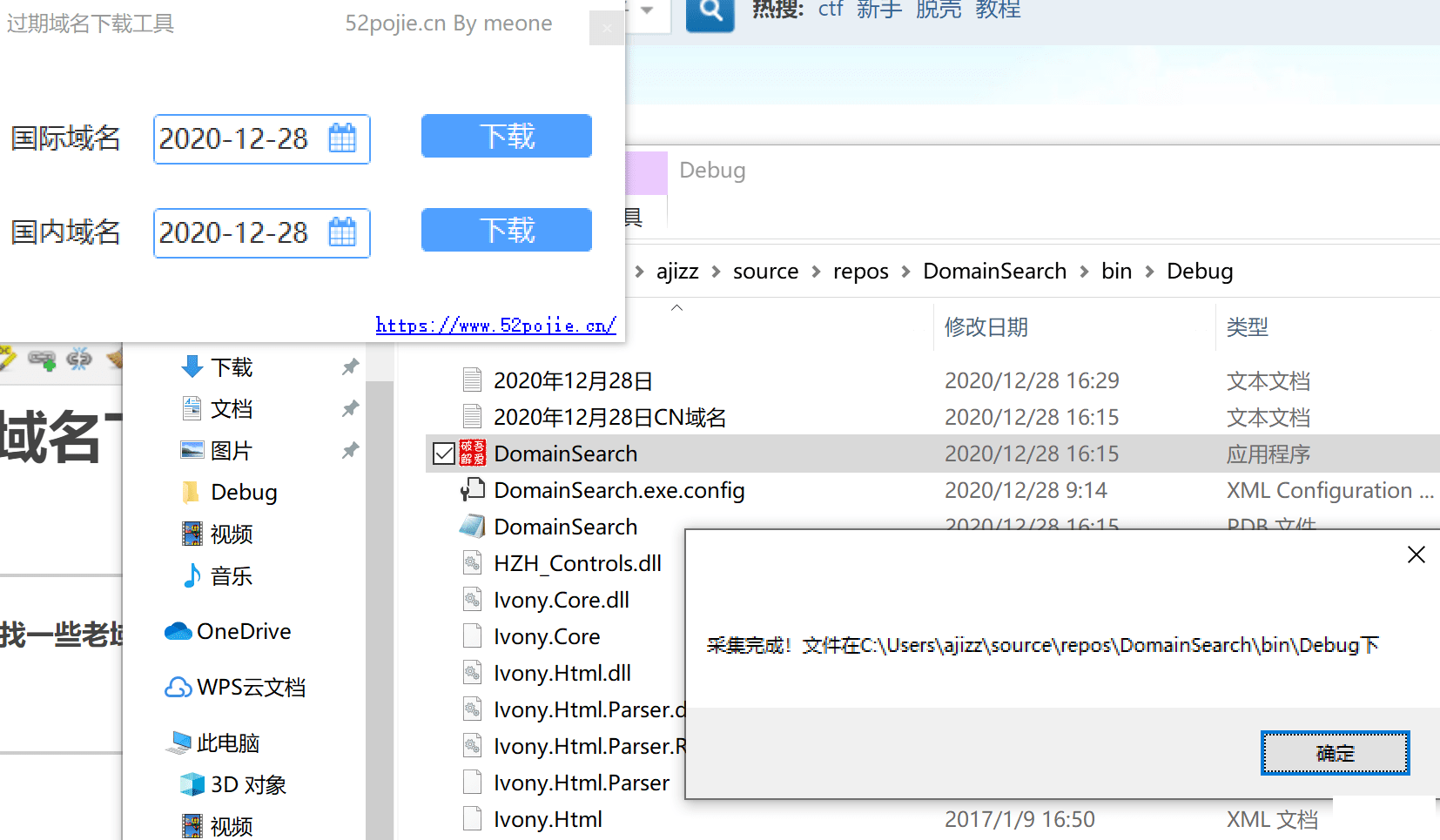Select 此电脑 in the navigation pane
1440x840 pixels.
tap(227, 743)
